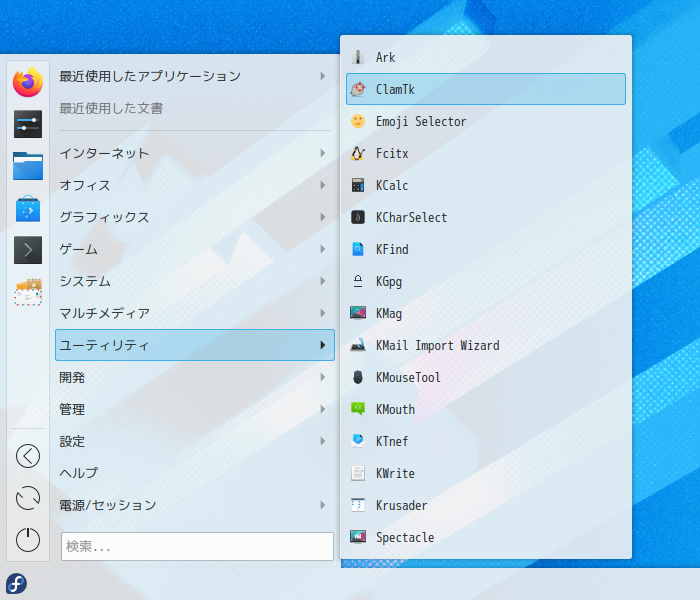
Task: Click the KMag magnifier screen icon
Action: click(358, 313)
